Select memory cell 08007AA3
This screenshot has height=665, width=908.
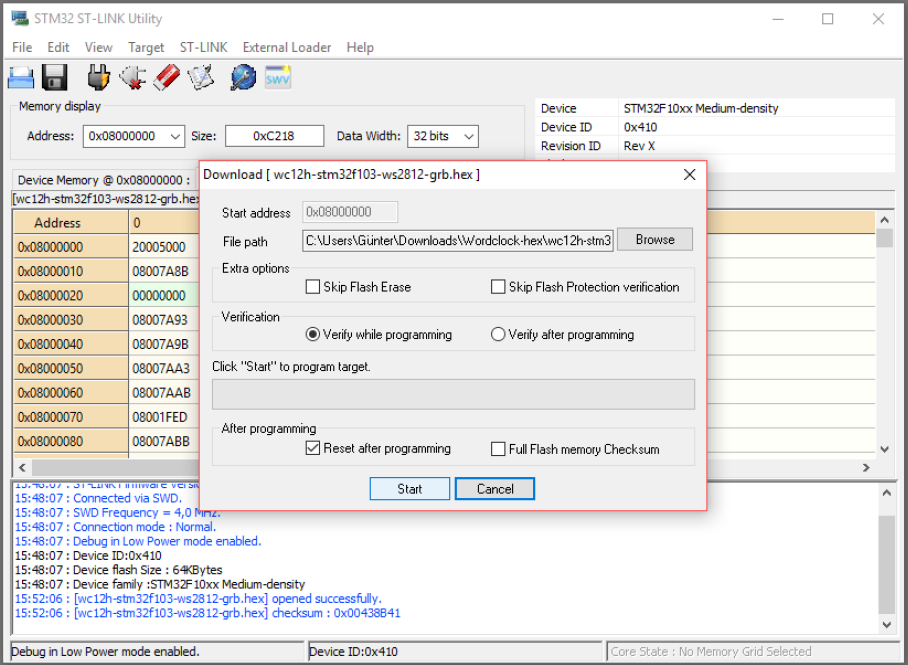click(x=164, y=369)
